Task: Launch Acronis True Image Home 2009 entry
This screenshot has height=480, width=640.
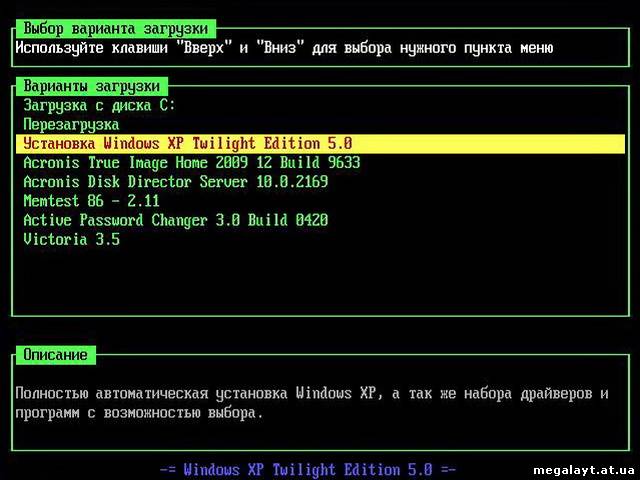Action: pyautogui.click(x=192, y=163)
